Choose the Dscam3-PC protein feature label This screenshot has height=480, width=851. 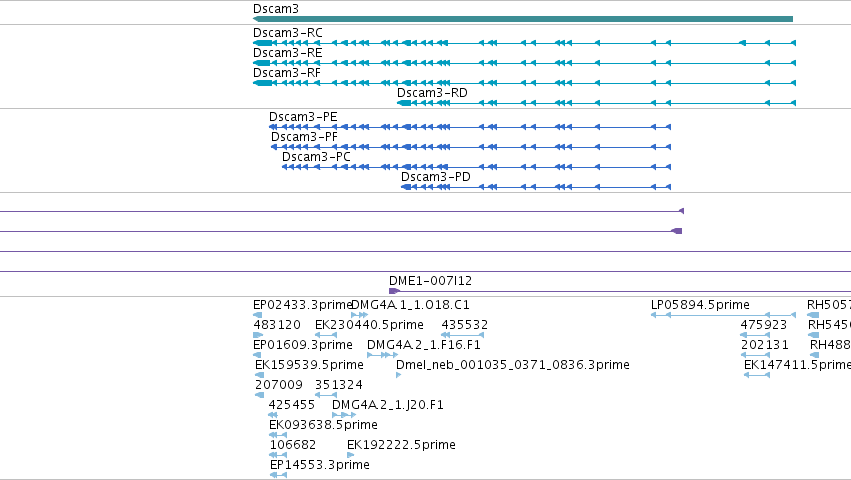pyautogui.click(x=316, y=157)
